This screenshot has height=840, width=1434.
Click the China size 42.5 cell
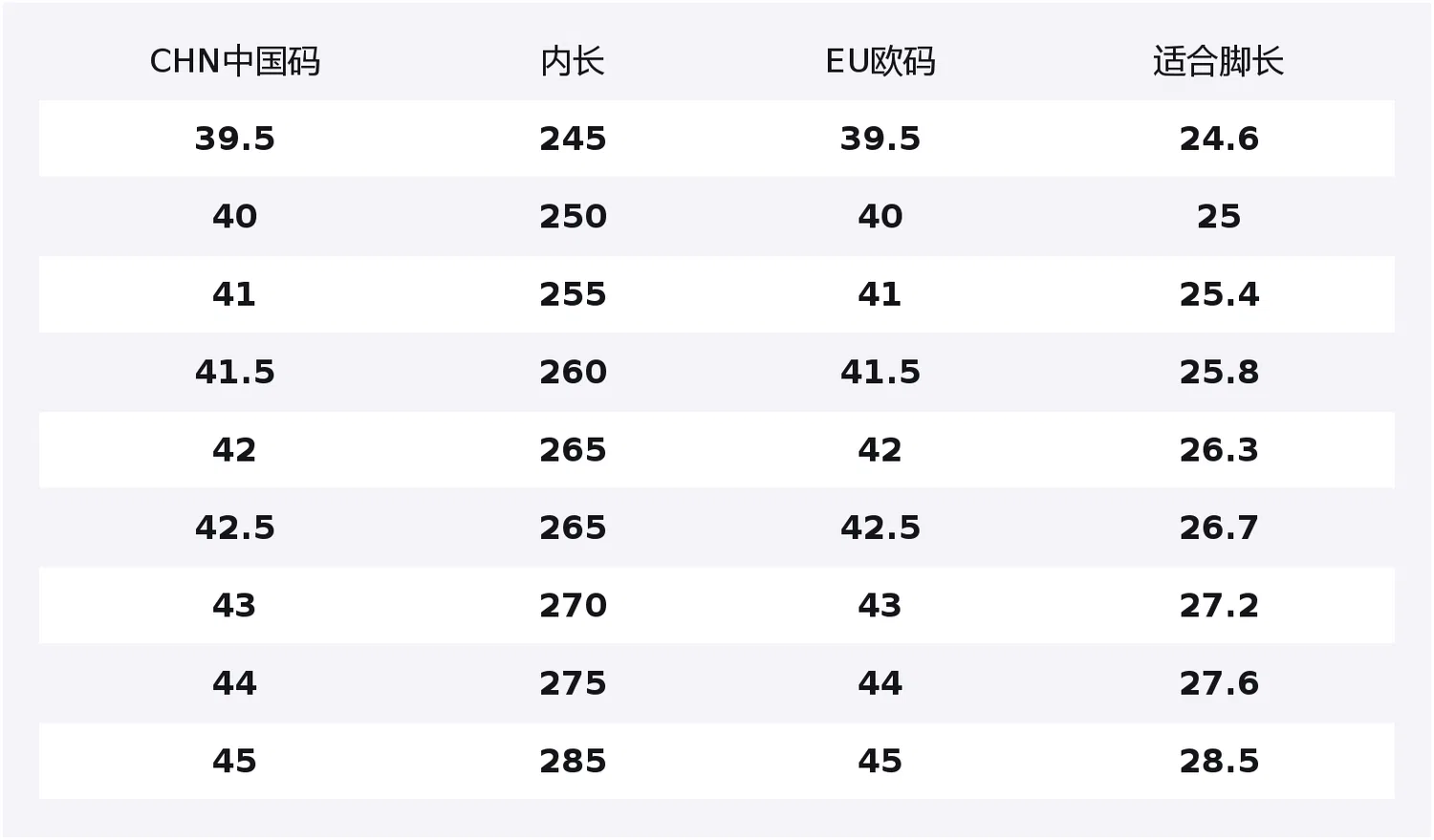[234, 528]
